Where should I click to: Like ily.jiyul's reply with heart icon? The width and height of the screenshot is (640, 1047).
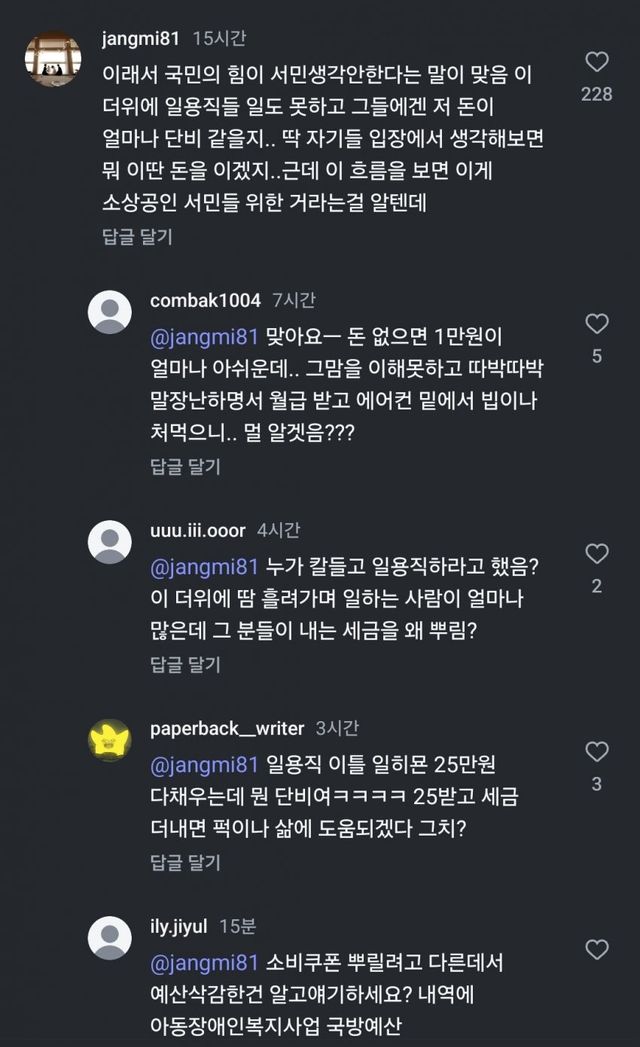coord(597,950)
